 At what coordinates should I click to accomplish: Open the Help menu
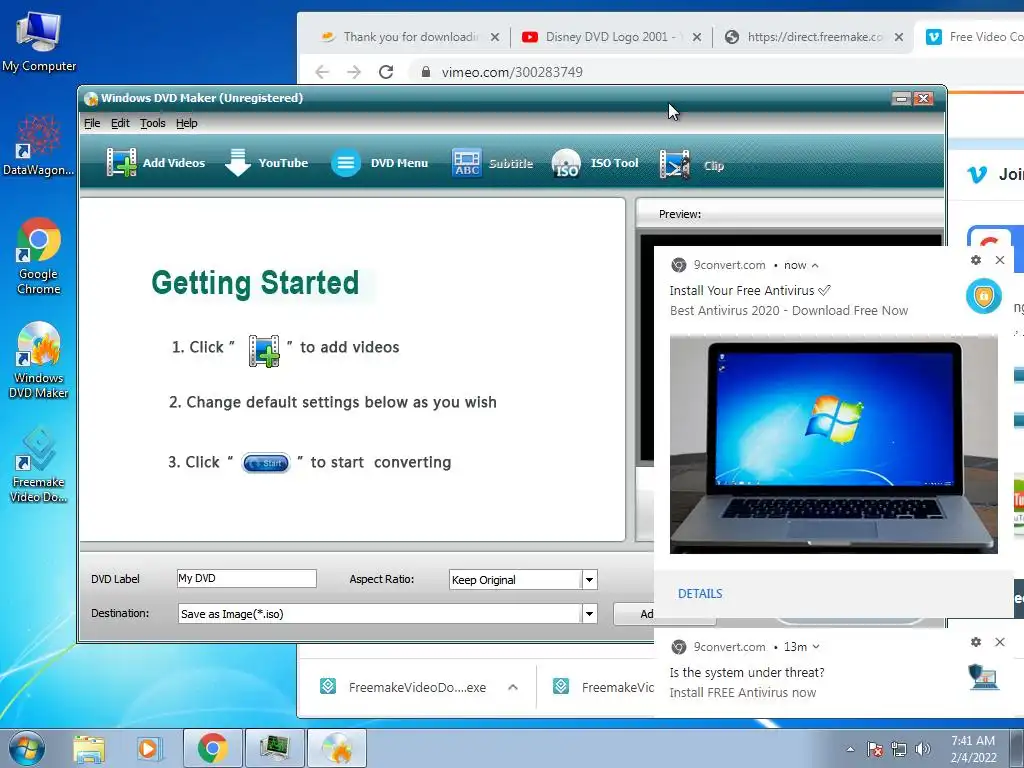(186, 123)
